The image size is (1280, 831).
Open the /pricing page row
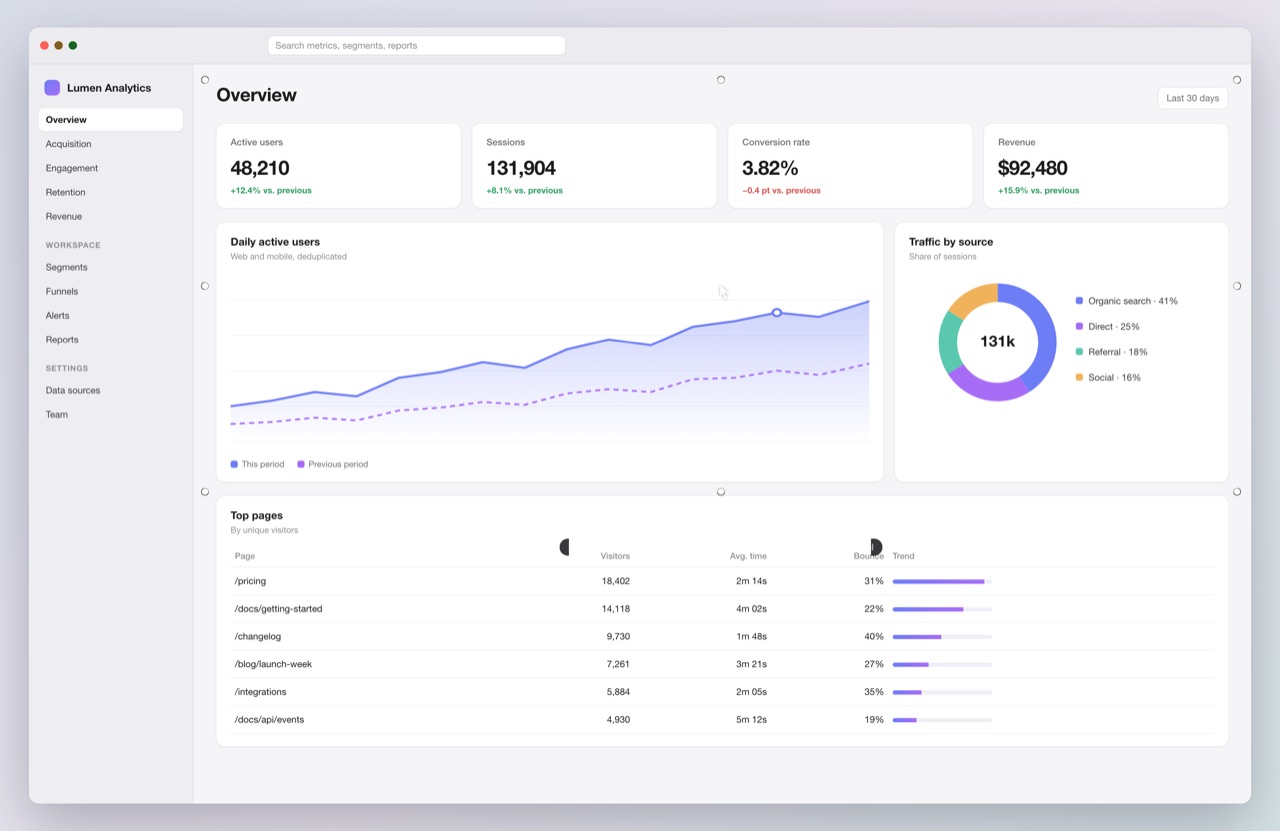tap(722, 581)
